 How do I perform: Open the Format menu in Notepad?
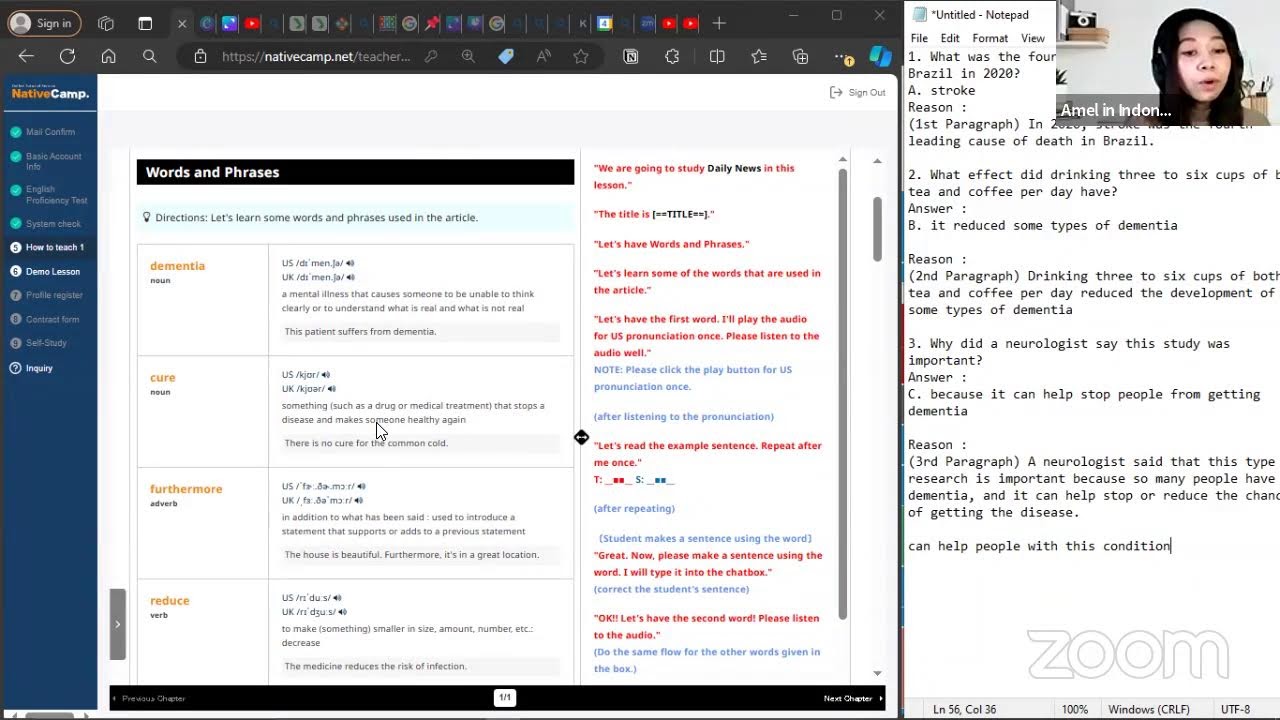coord(990,38)
